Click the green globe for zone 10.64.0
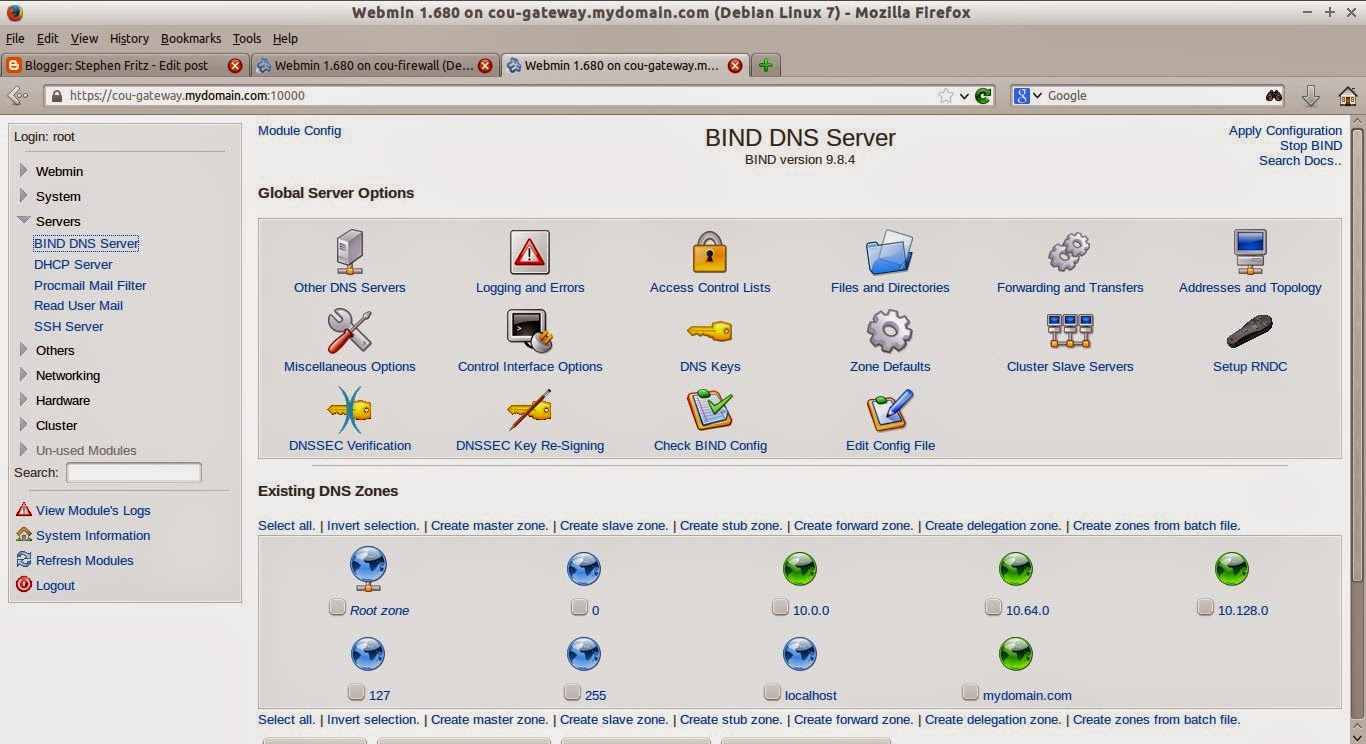This screenshot has height=744, width=1366. [x=1016, y=569]
